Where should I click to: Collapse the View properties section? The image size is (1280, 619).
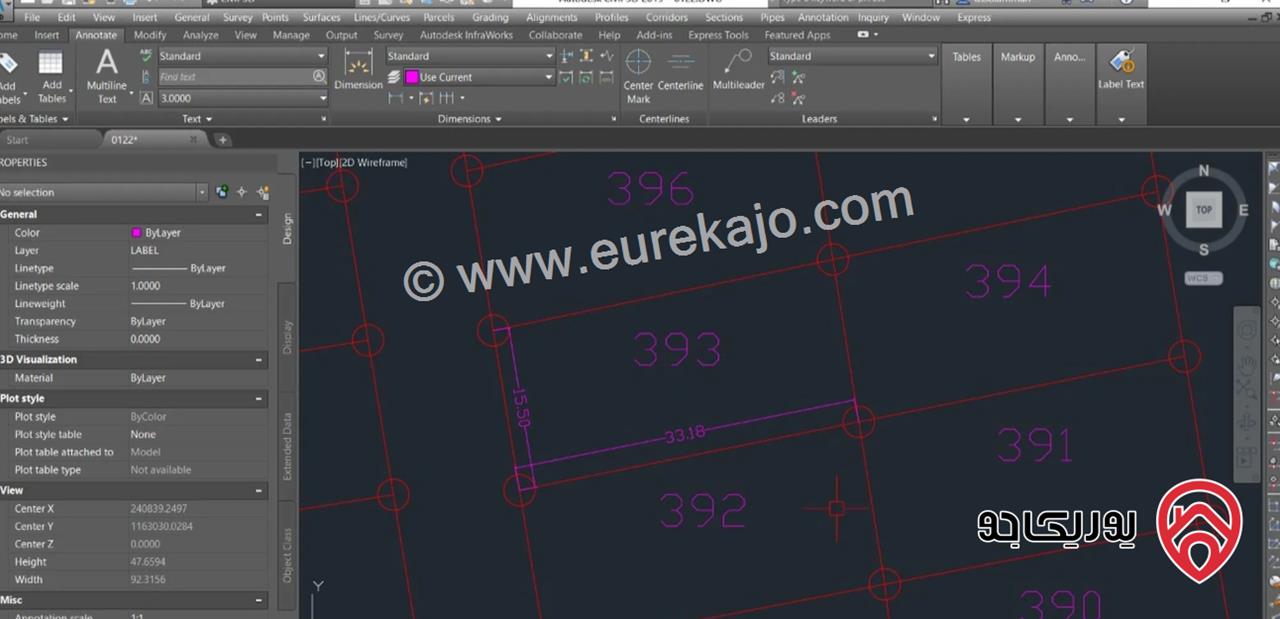click(x=259, y=490)
